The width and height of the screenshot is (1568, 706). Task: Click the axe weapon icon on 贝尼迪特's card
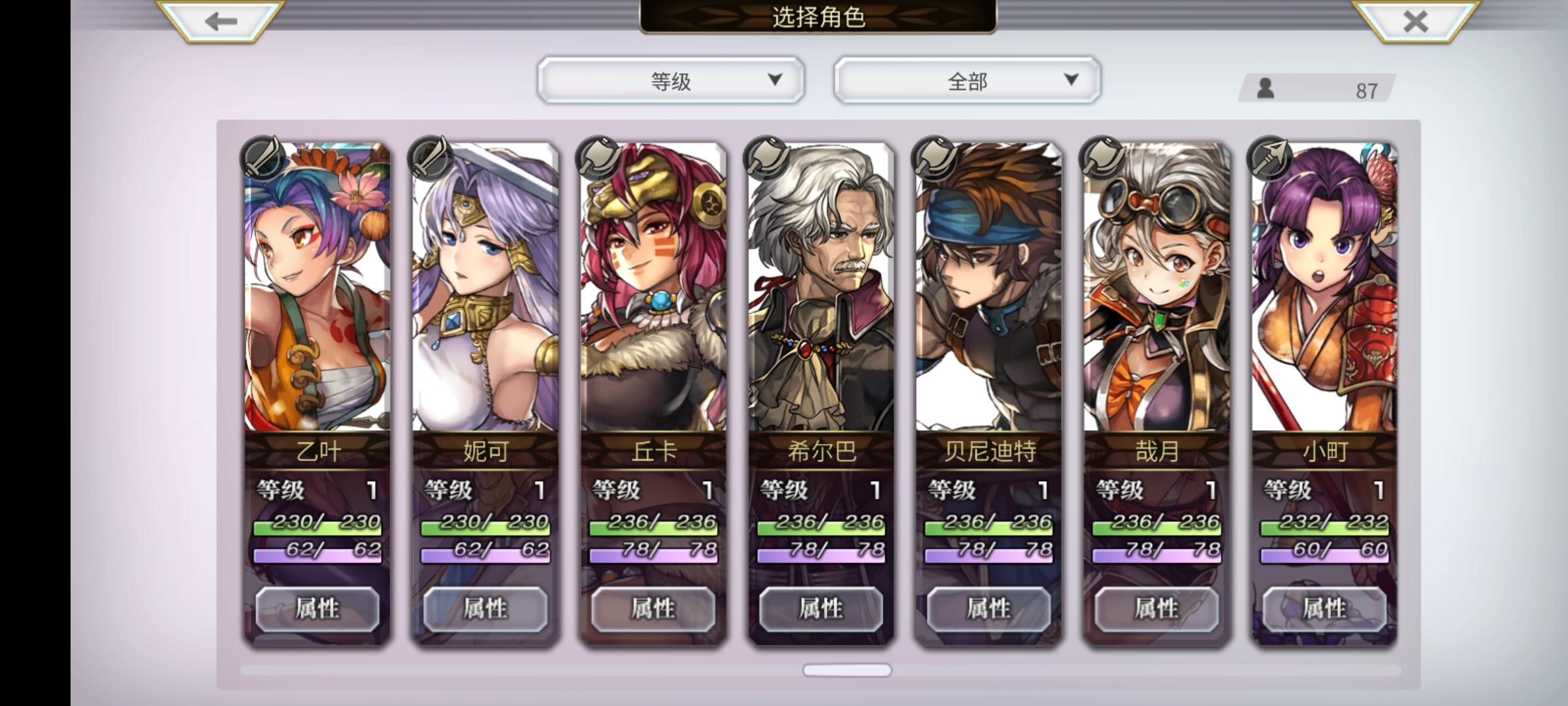pyautogui.click(x=934, y=158)
